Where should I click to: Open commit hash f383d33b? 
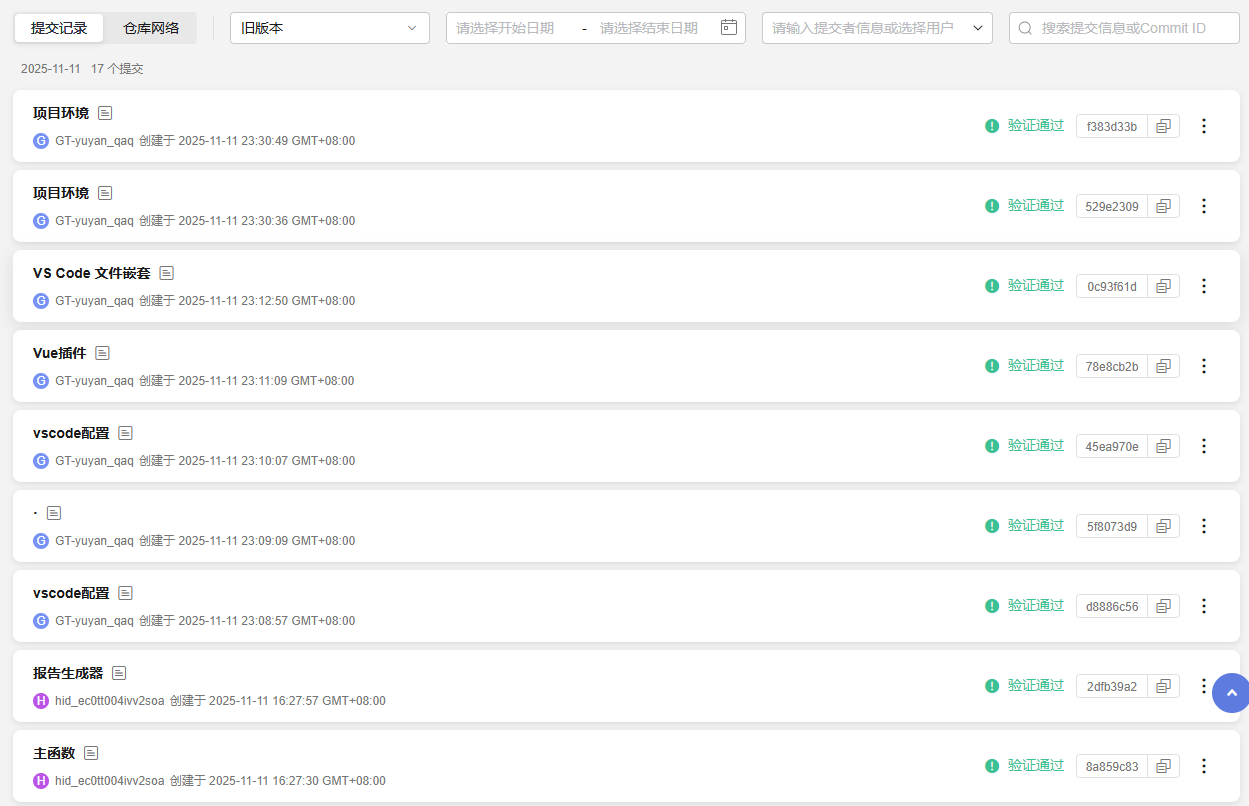pyautogui.click(x=1112, y=126)
